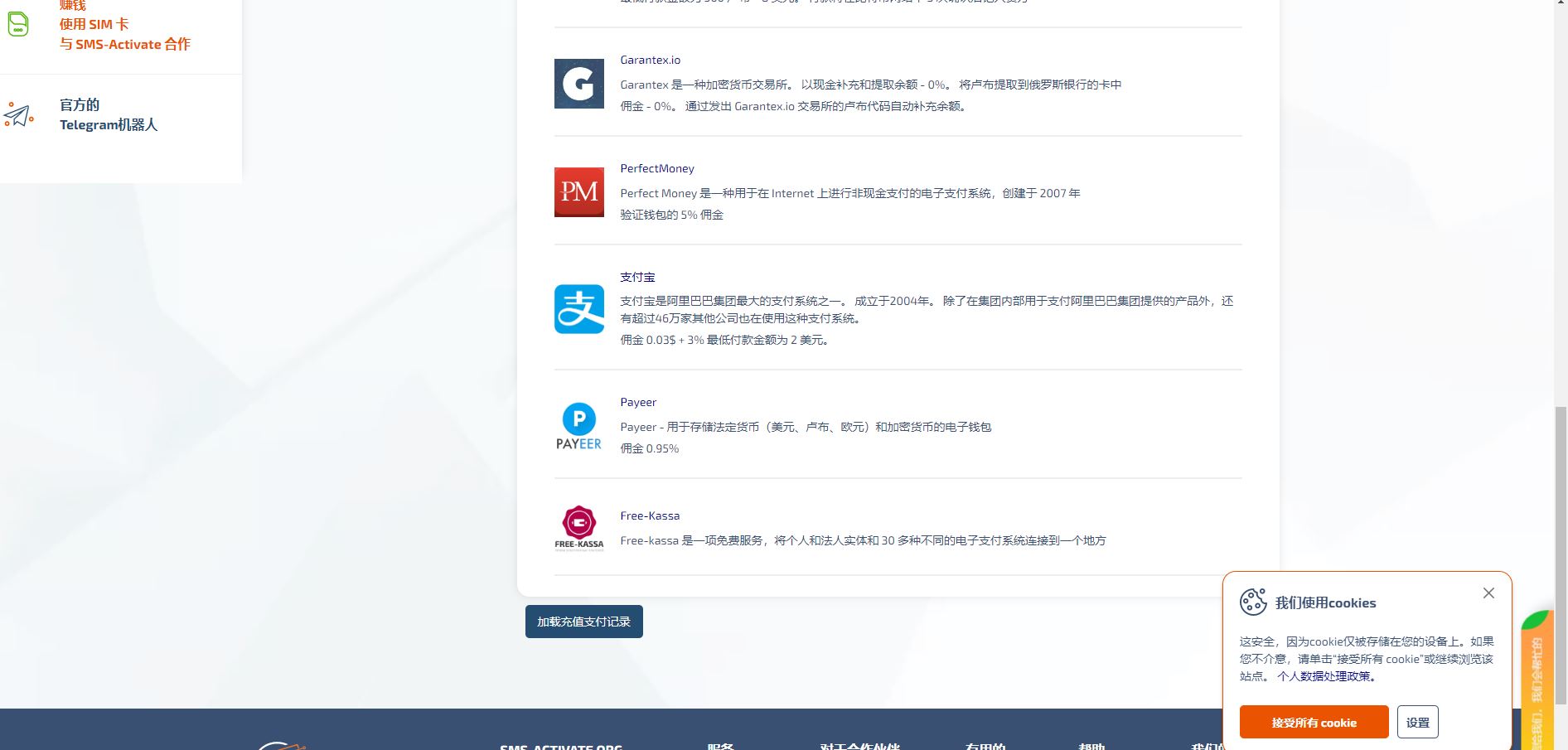Click the Free-Kassa logo icon

tap(578, 528)
